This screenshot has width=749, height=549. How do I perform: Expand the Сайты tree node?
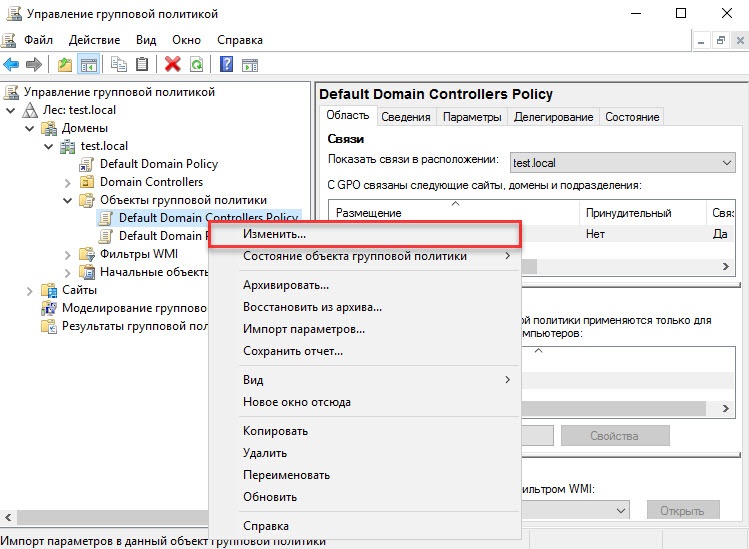(x=30, y=291)
